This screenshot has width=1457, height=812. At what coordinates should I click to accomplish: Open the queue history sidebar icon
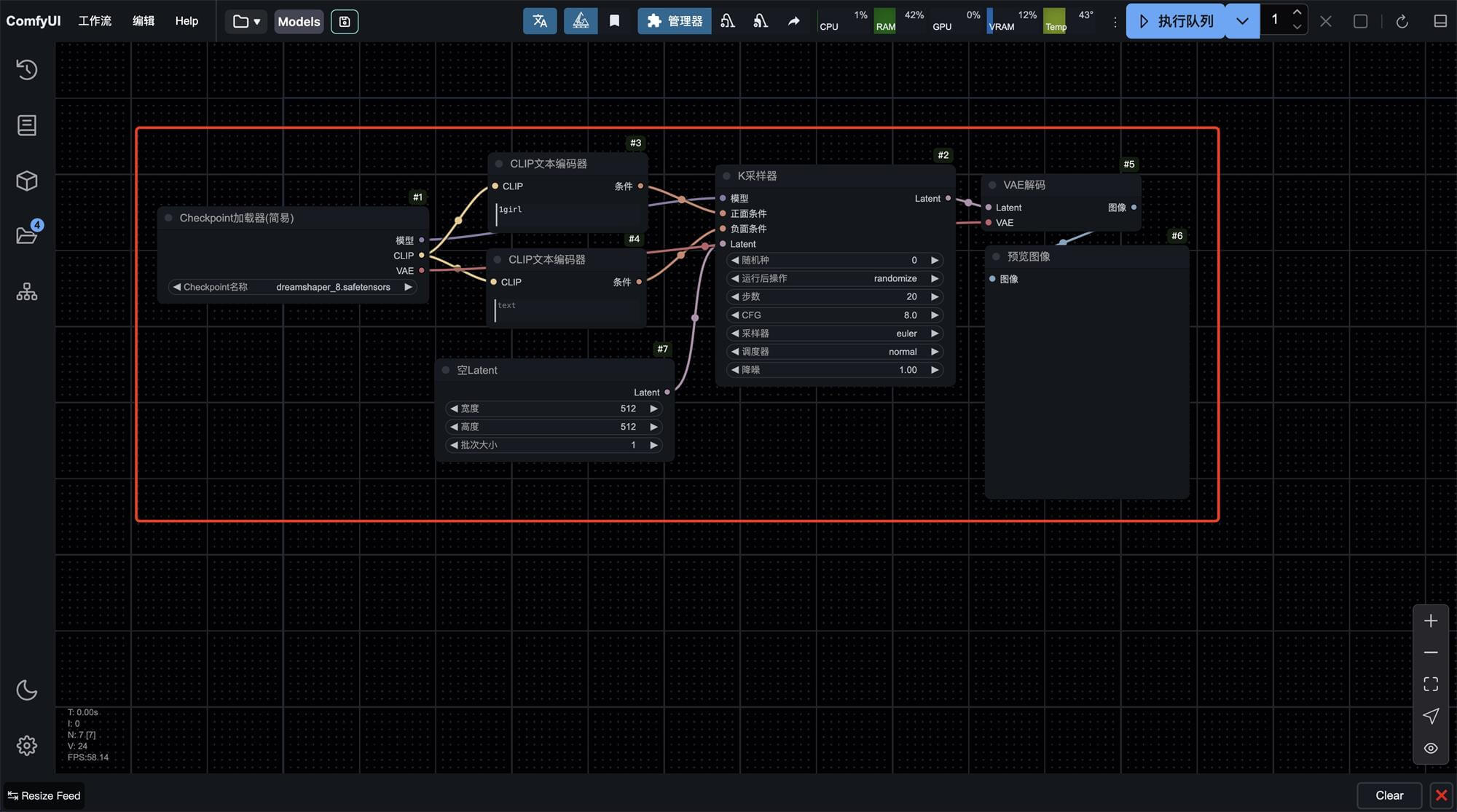[27, 69]
